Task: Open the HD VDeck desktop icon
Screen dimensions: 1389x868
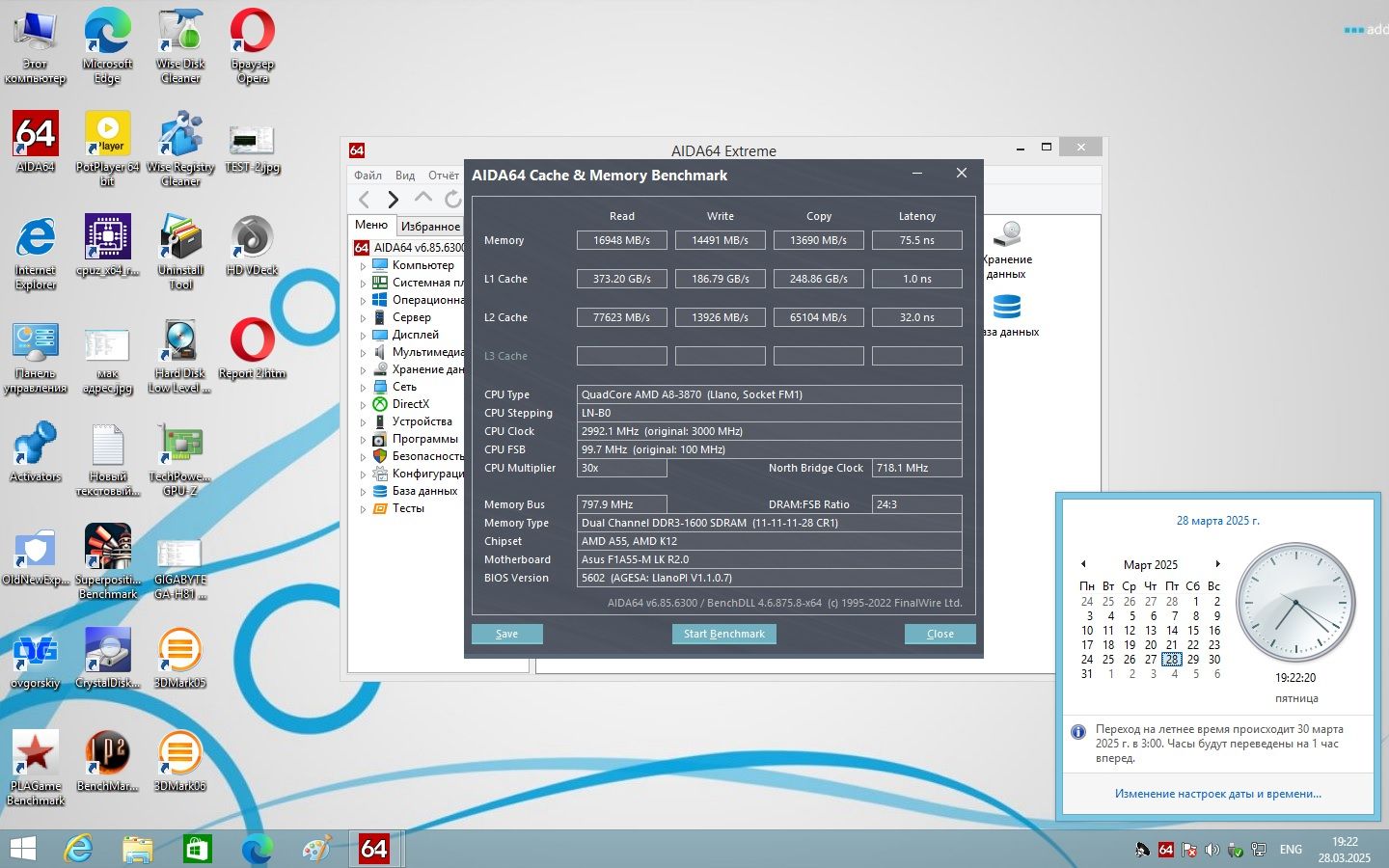Action: point(252,245)
